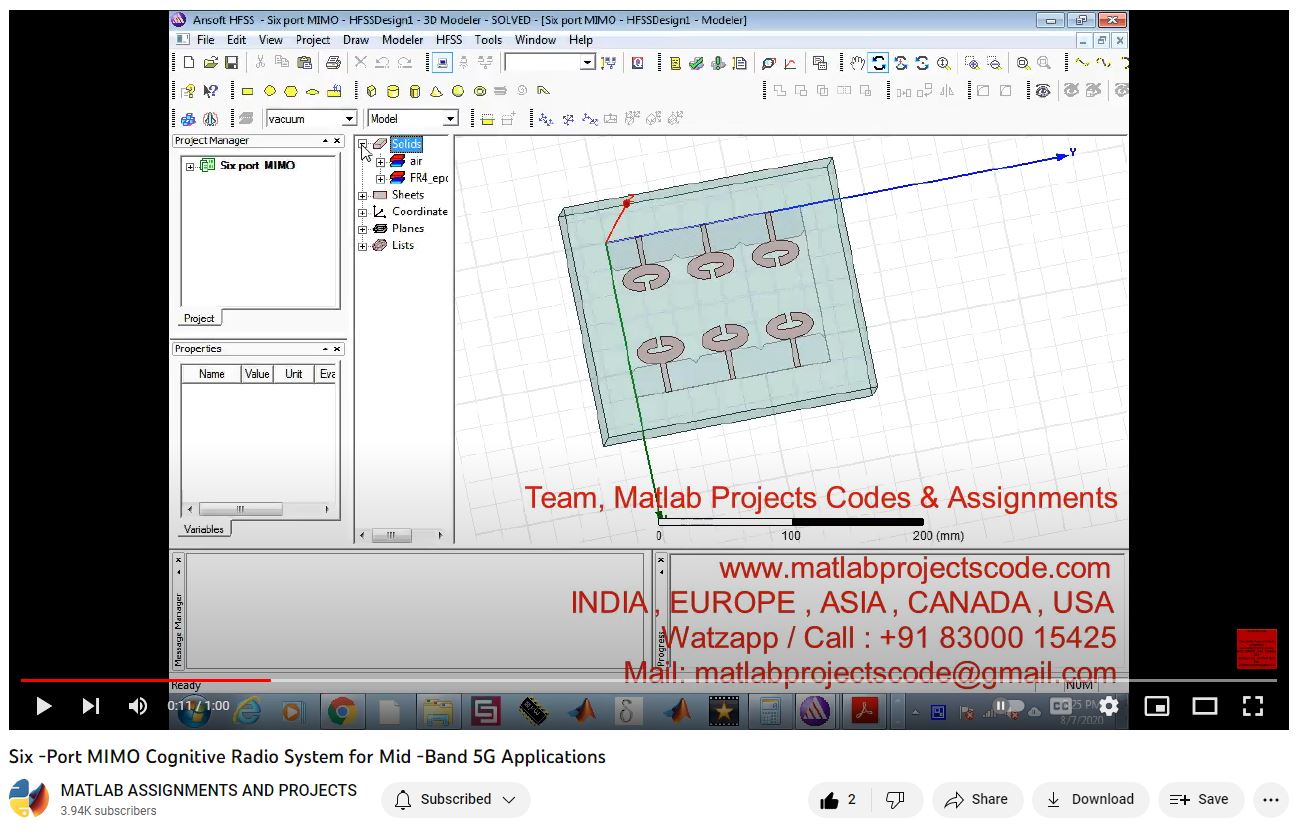Screen dimensions: 1298x830
Task: Save video to a playlist
Action: [x=1199, y=799]
